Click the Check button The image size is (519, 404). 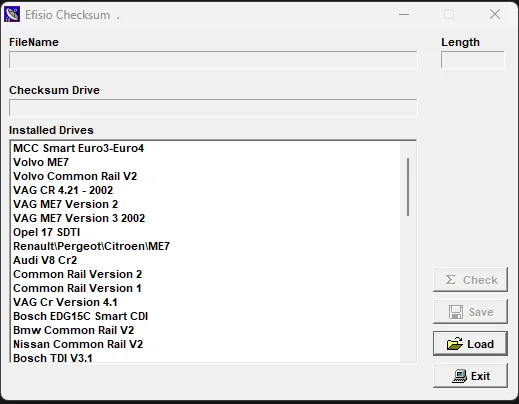tap(470, 280)
